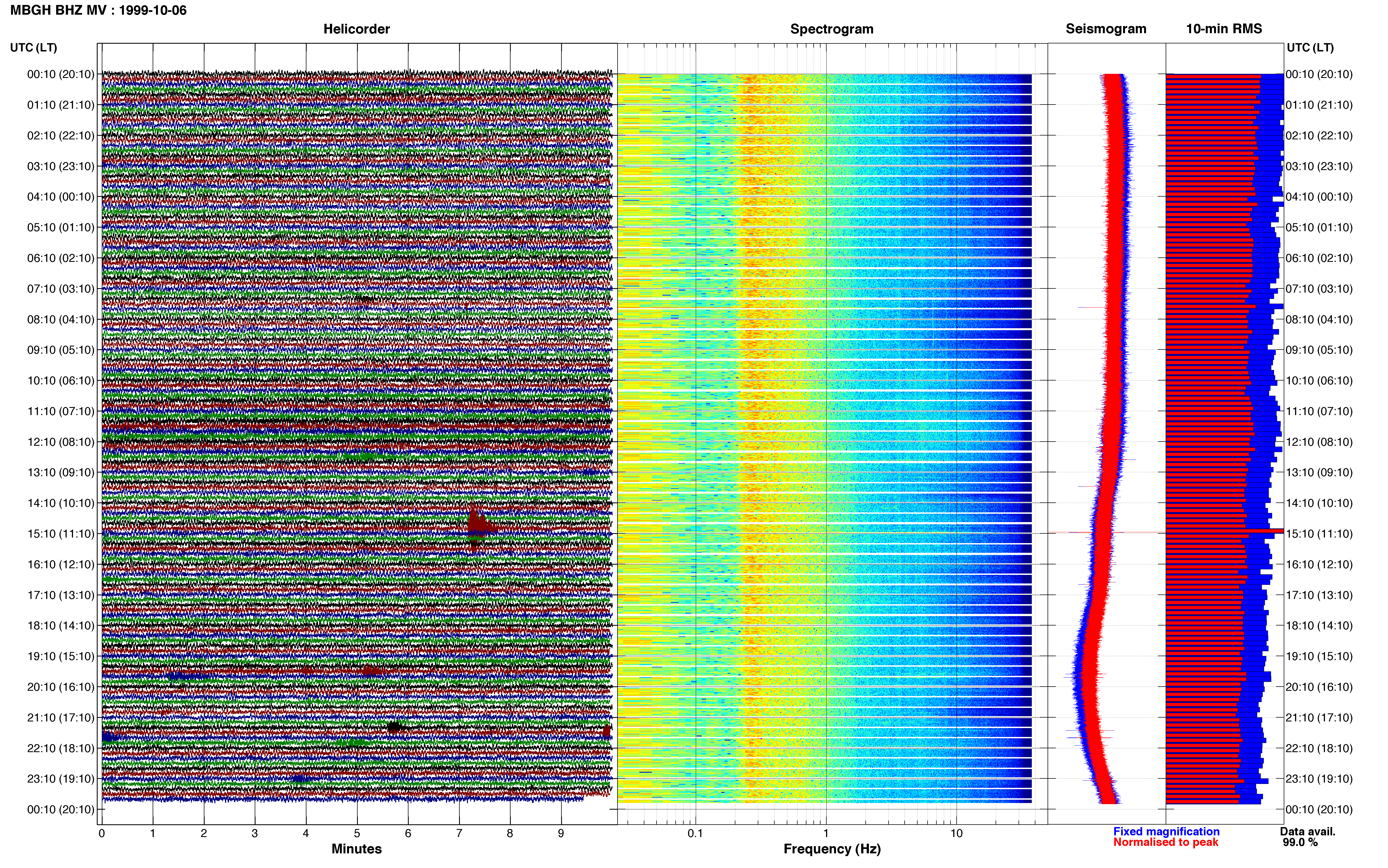Click the 'Helicorder' panel heading
The image size is (1388, 868).
[x=356, y=29]
